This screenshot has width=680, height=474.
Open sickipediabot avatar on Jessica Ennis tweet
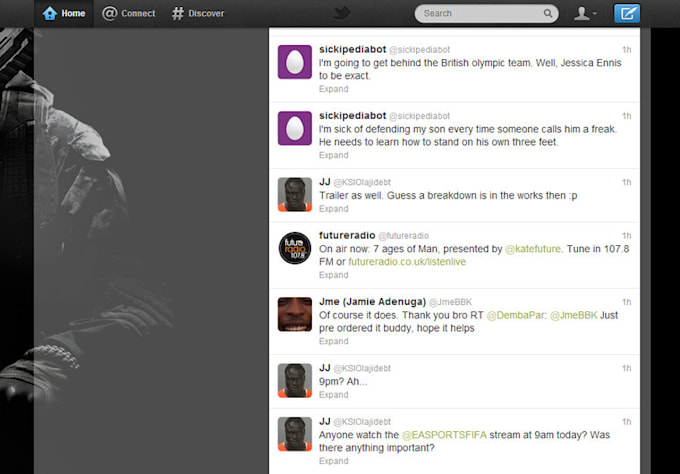[294, 62]
